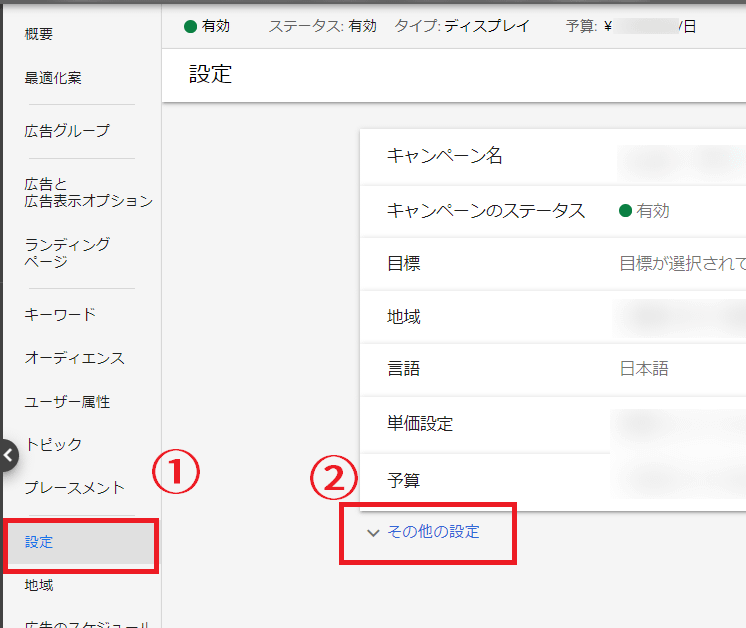
Task: Select キーワード in the sidebar
Action: (60, 315)
